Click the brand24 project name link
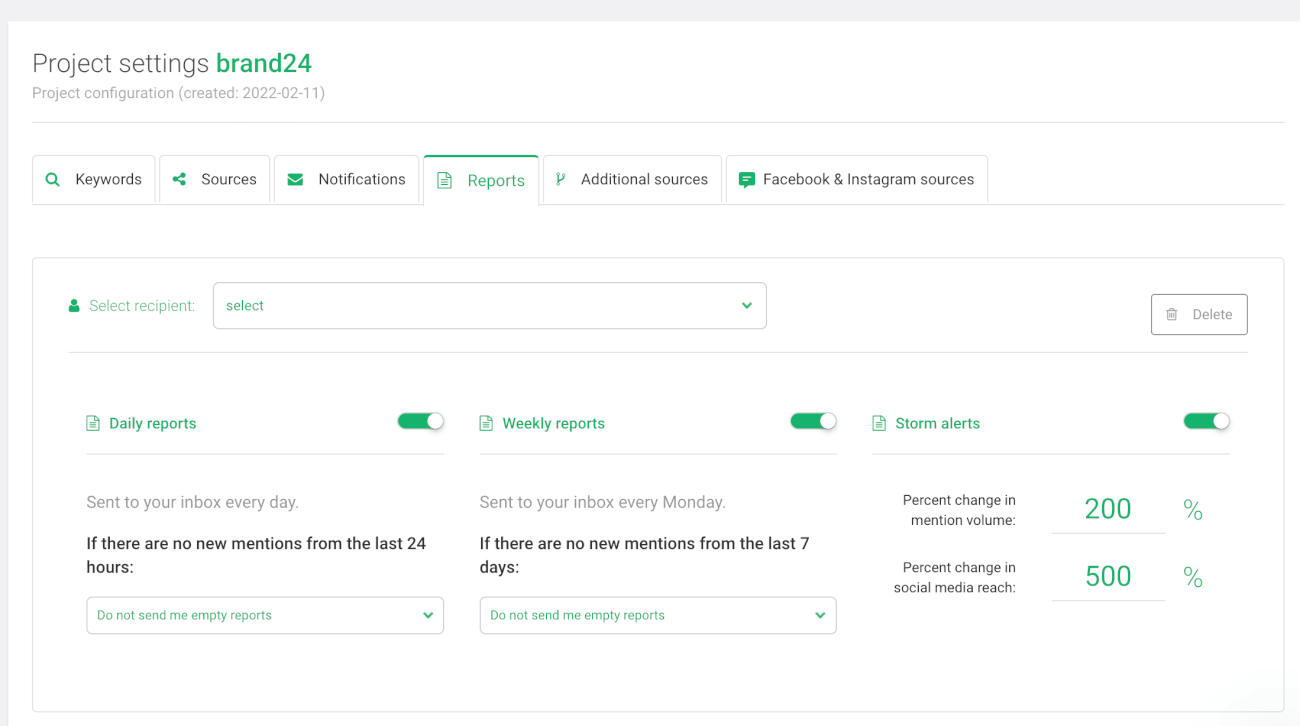1300x726 pixels. (x=263, y=63)
